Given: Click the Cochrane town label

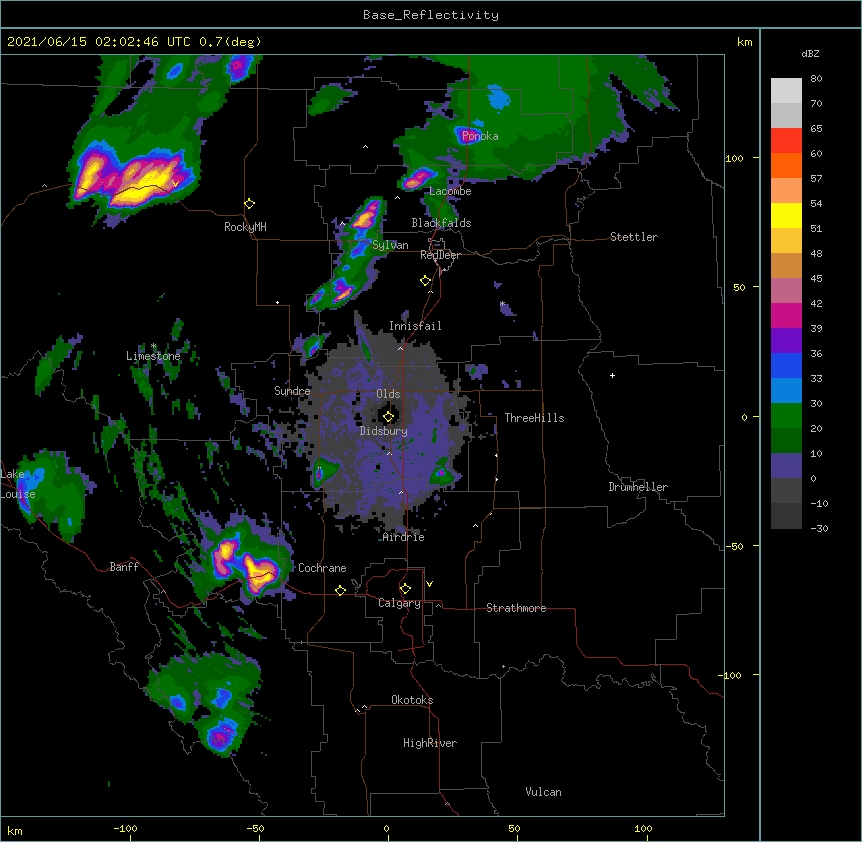Looking at the screenshot, I should pyautogui.click(x=322, y=568).
